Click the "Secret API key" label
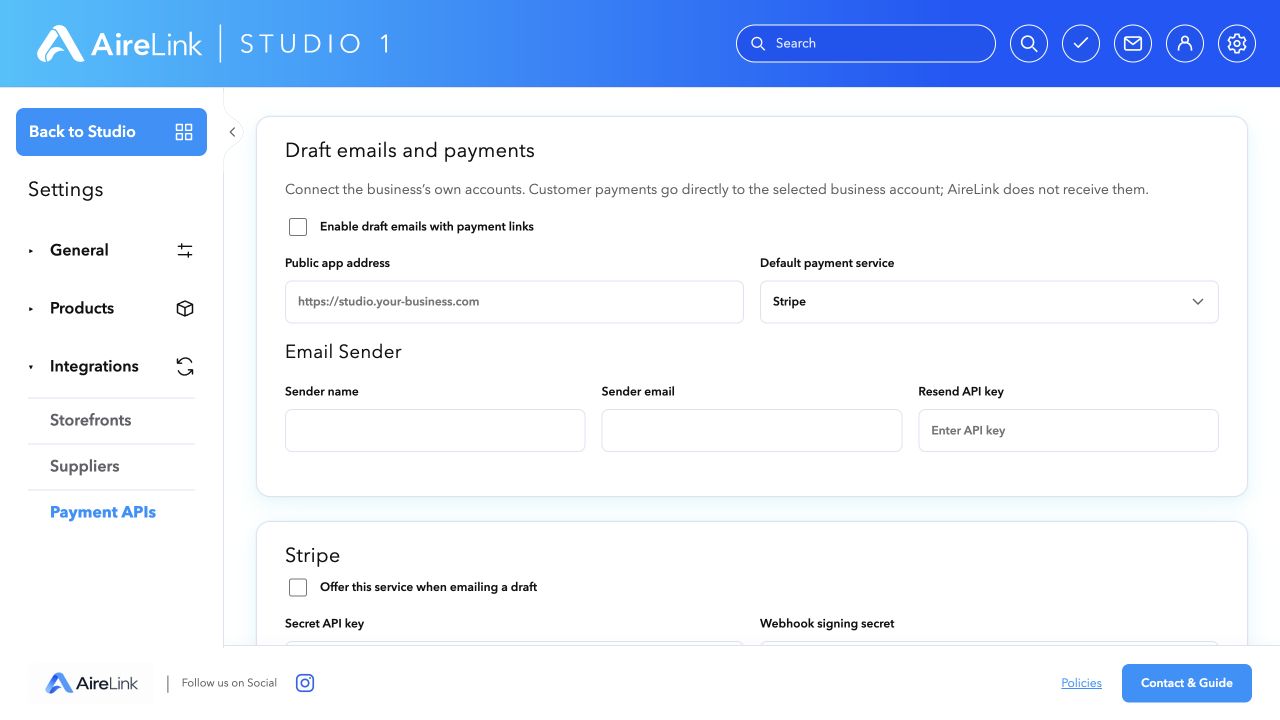Viewport: 1280px width, 720px height. point(324,624)
